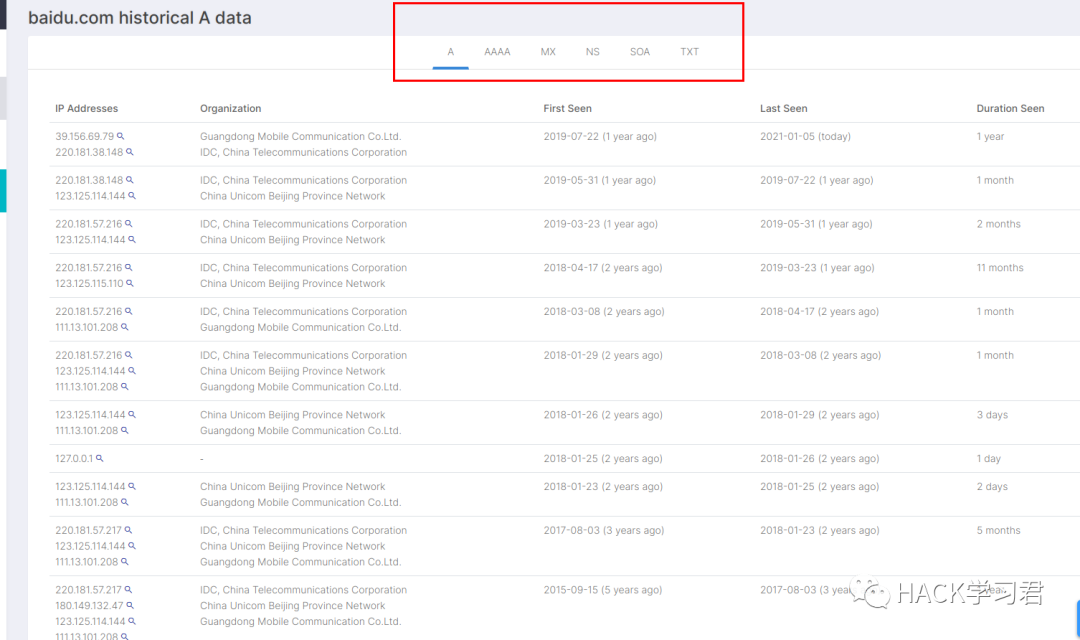Click duration value '1 day'

click(x=989, y=458)
